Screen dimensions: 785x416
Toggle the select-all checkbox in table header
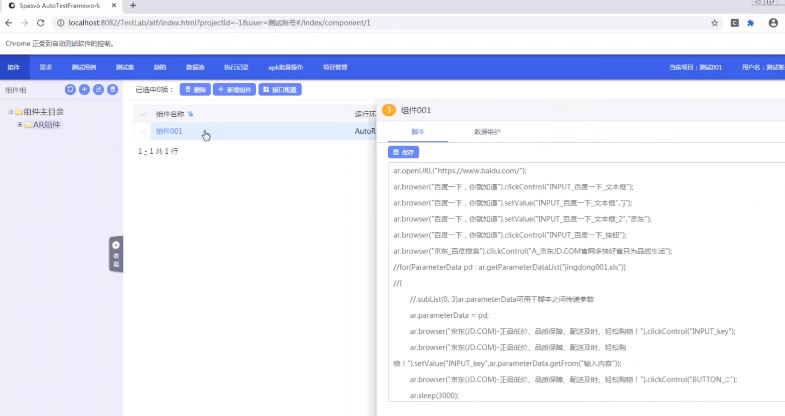tap(143, 113)
